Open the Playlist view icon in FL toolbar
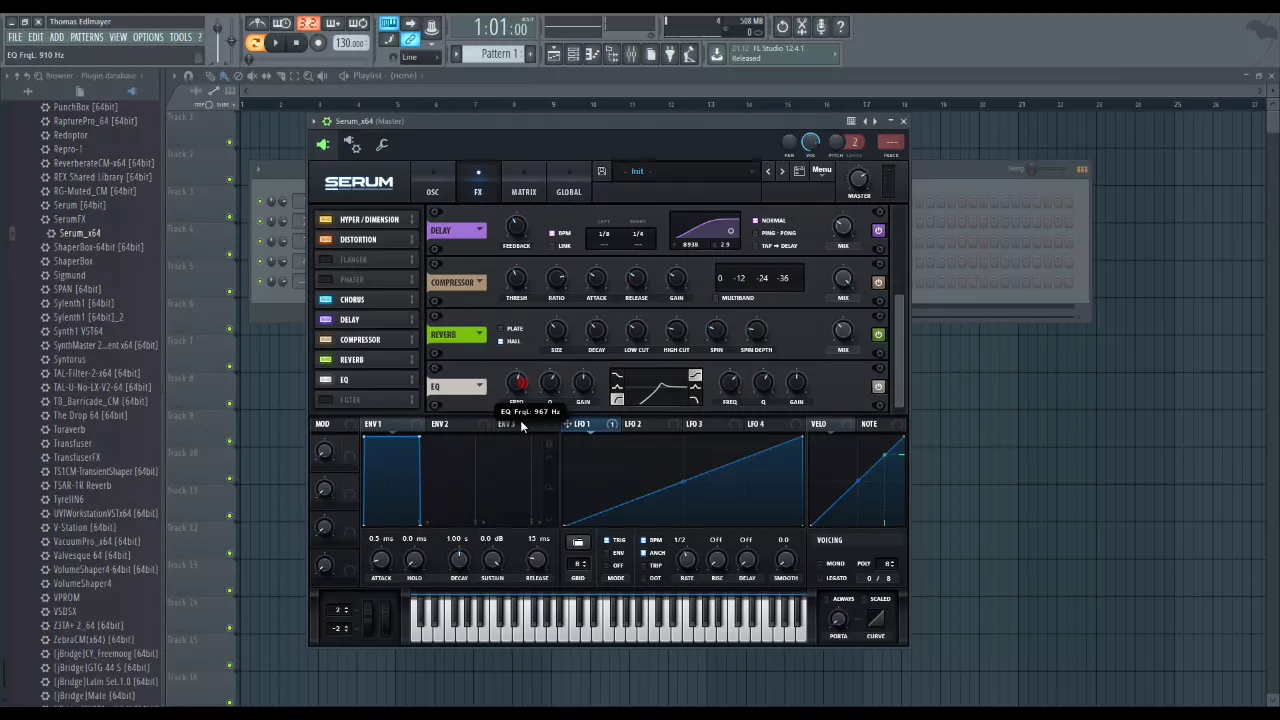This screenshot has width=1280, height=720. pyautogui.click(x=554, y=54)
